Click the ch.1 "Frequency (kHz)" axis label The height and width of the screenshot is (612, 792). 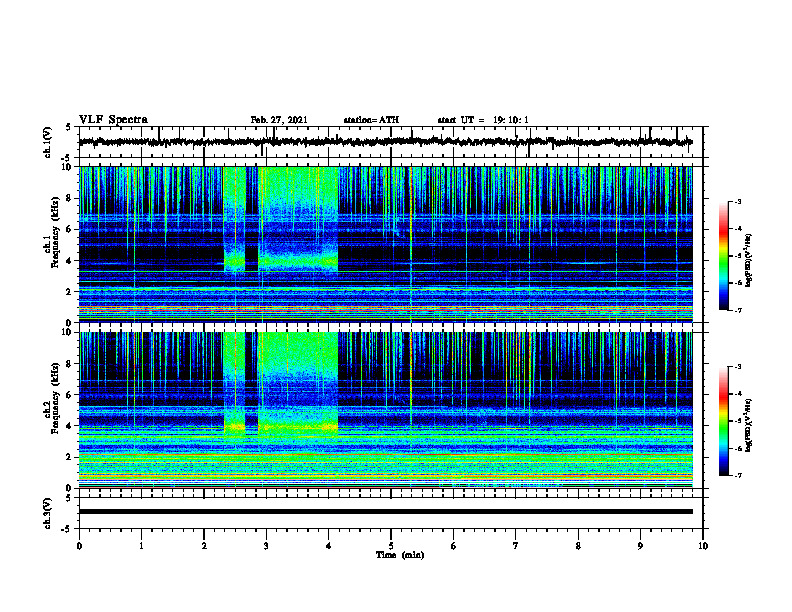[55, 233]
